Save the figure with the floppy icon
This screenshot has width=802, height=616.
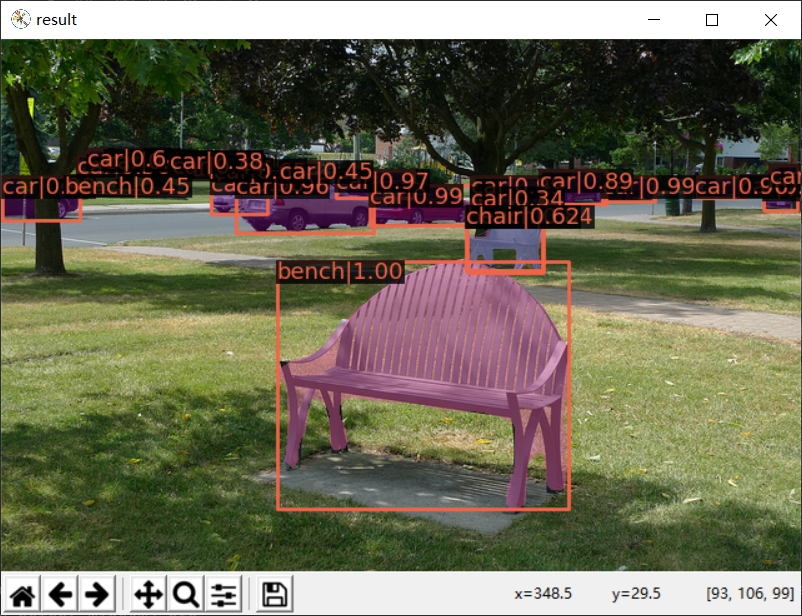275,595
